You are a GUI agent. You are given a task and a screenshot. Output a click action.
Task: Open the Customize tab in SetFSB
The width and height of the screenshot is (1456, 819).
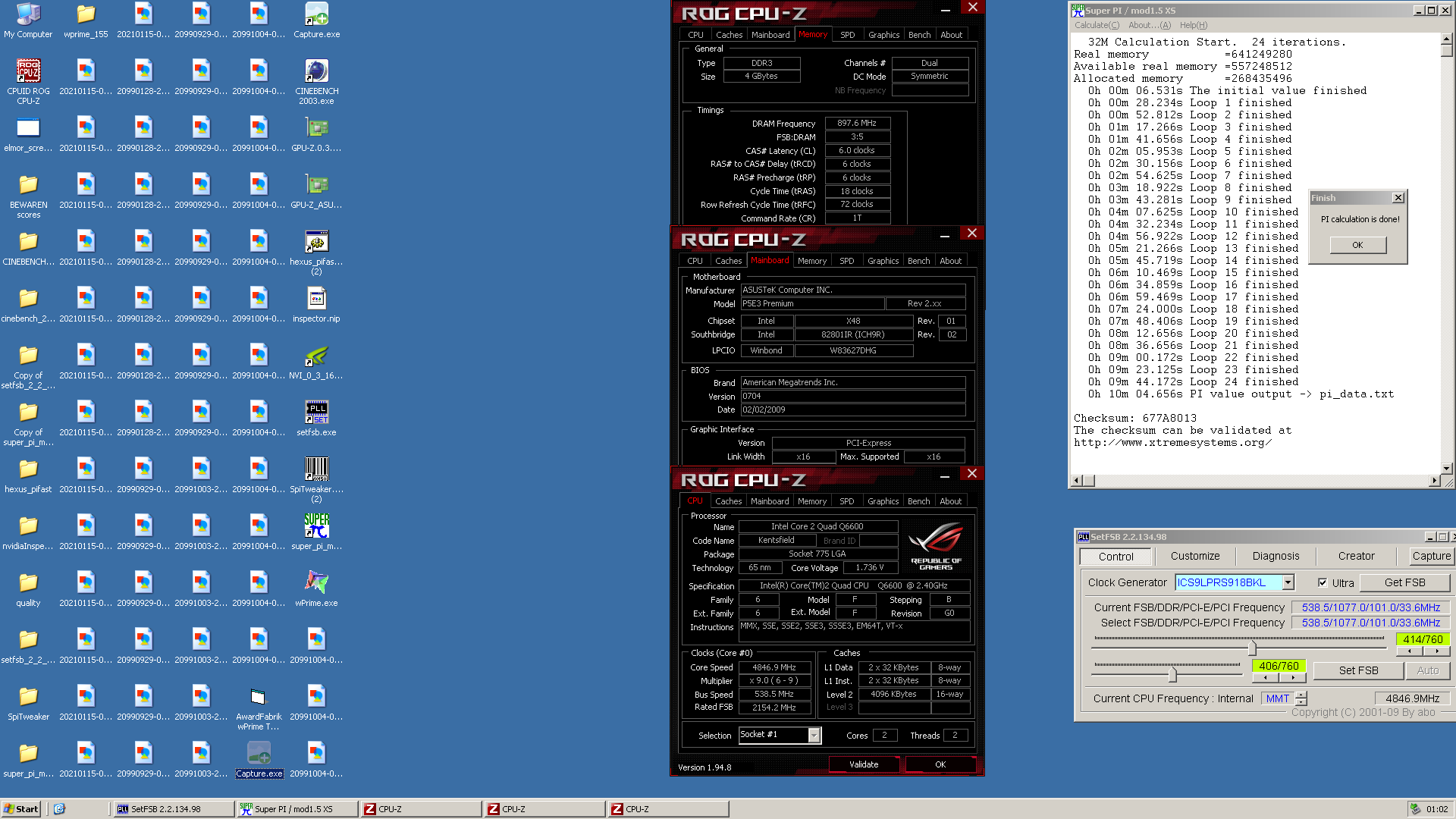[x=1194, y=556]
